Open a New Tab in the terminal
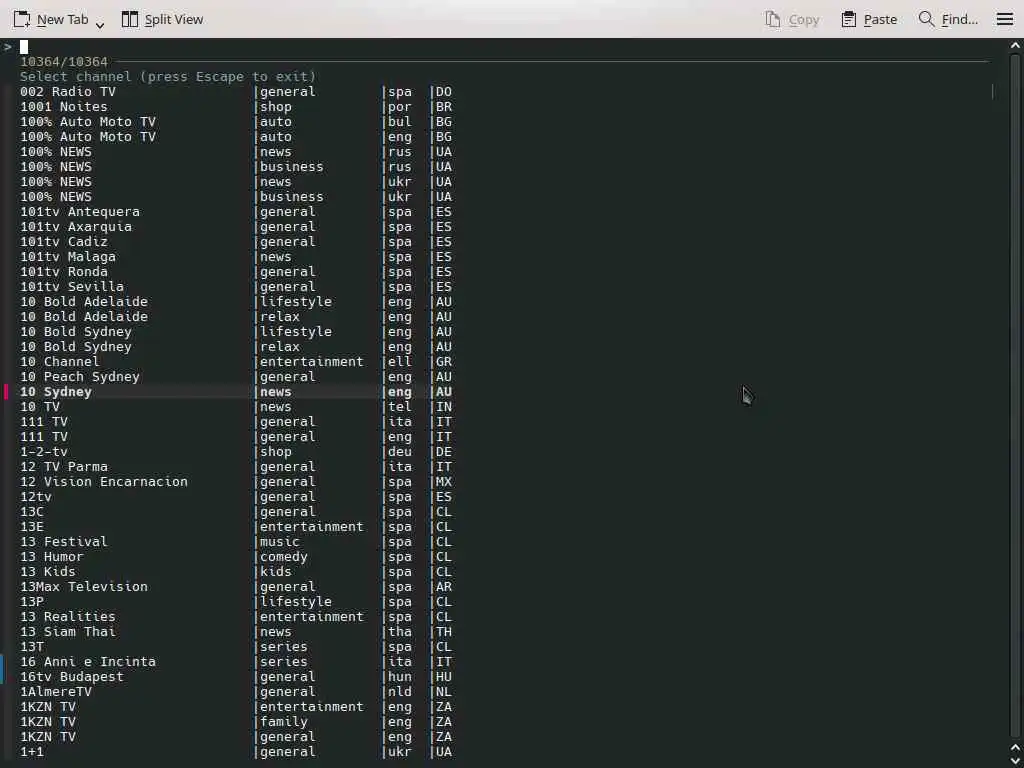The image size is (1024, 768). click(x=50, y=20)
